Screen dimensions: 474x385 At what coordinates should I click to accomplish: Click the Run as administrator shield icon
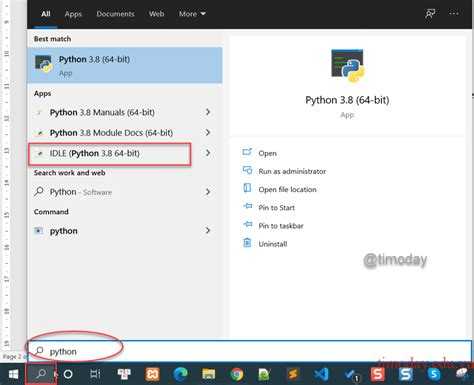tap(247, 170)
